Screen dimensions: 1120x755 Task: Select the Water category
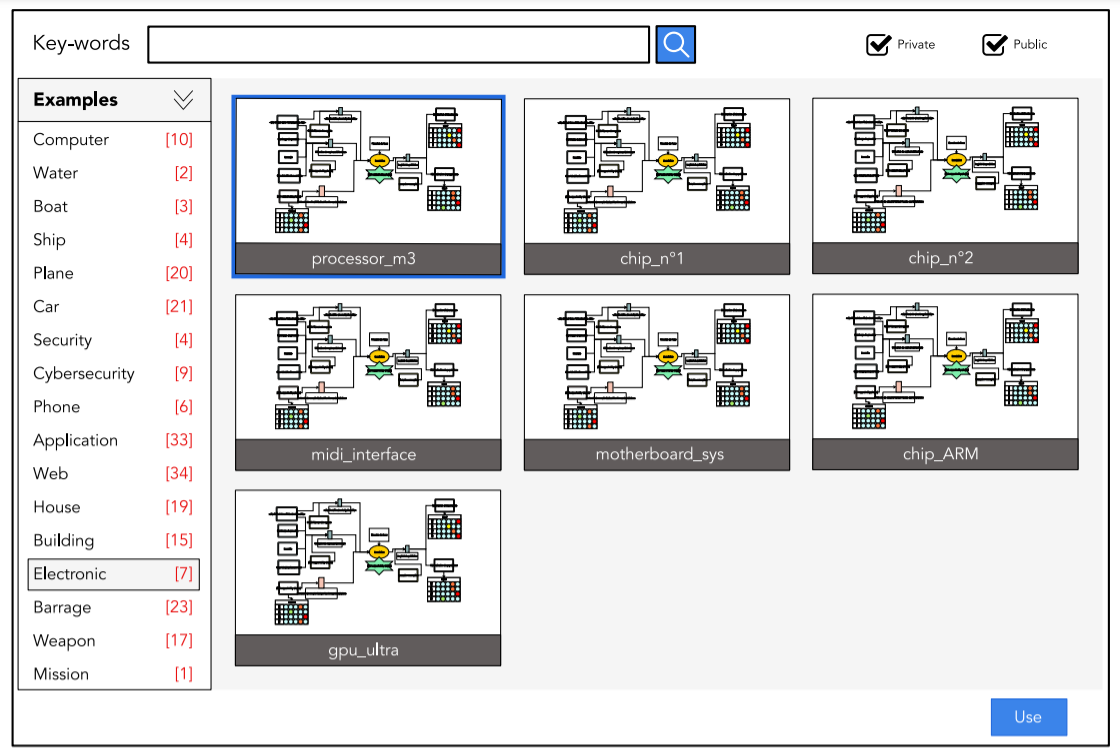pos(114,173)
